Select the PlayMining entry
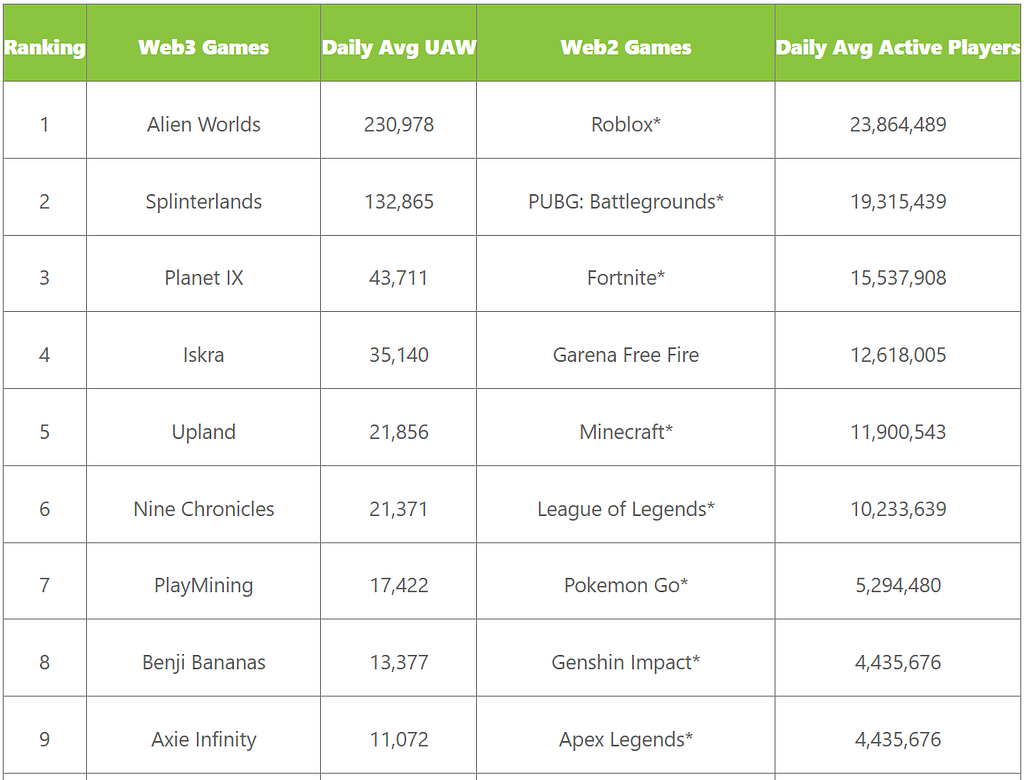1024x780 pixels. tap(203, 585)
